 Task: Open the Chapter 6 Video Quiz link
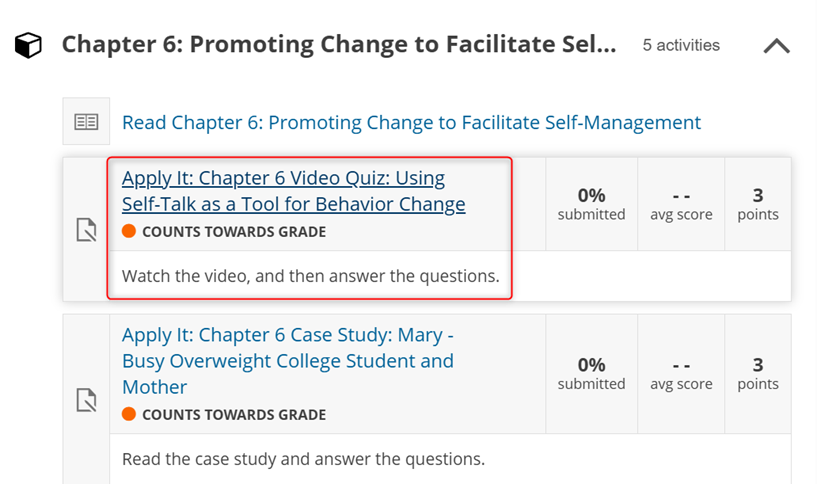click(293, 191)
